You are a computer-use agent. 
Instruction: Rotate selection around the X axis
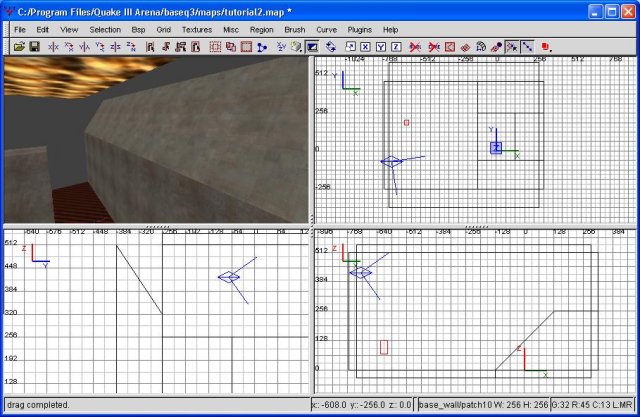(x=69, y=47)
